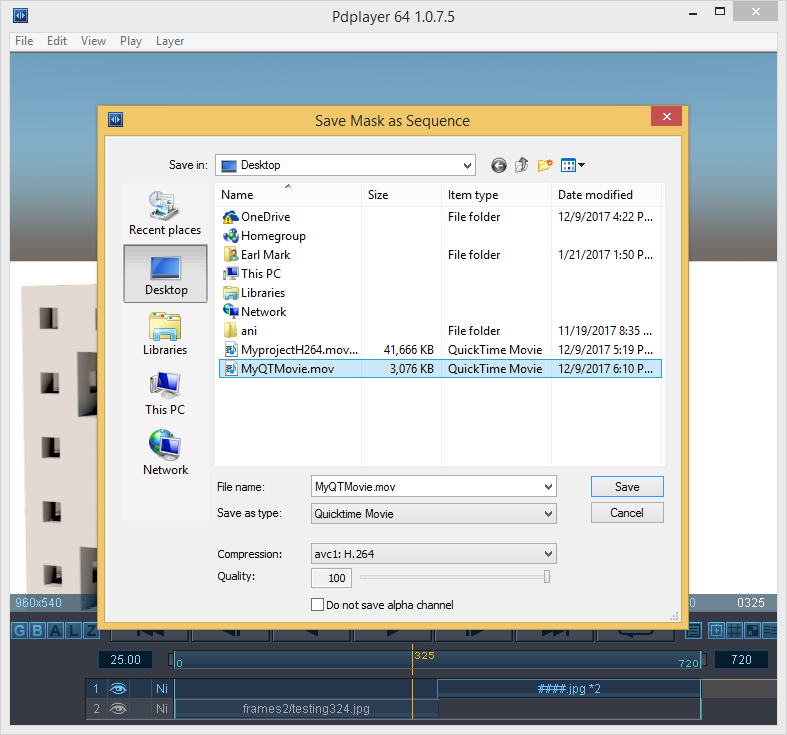The height and width of the screenshot is (735, 787).
Task: Click the timeline playhead at frame 325
Action: [413, 660]
